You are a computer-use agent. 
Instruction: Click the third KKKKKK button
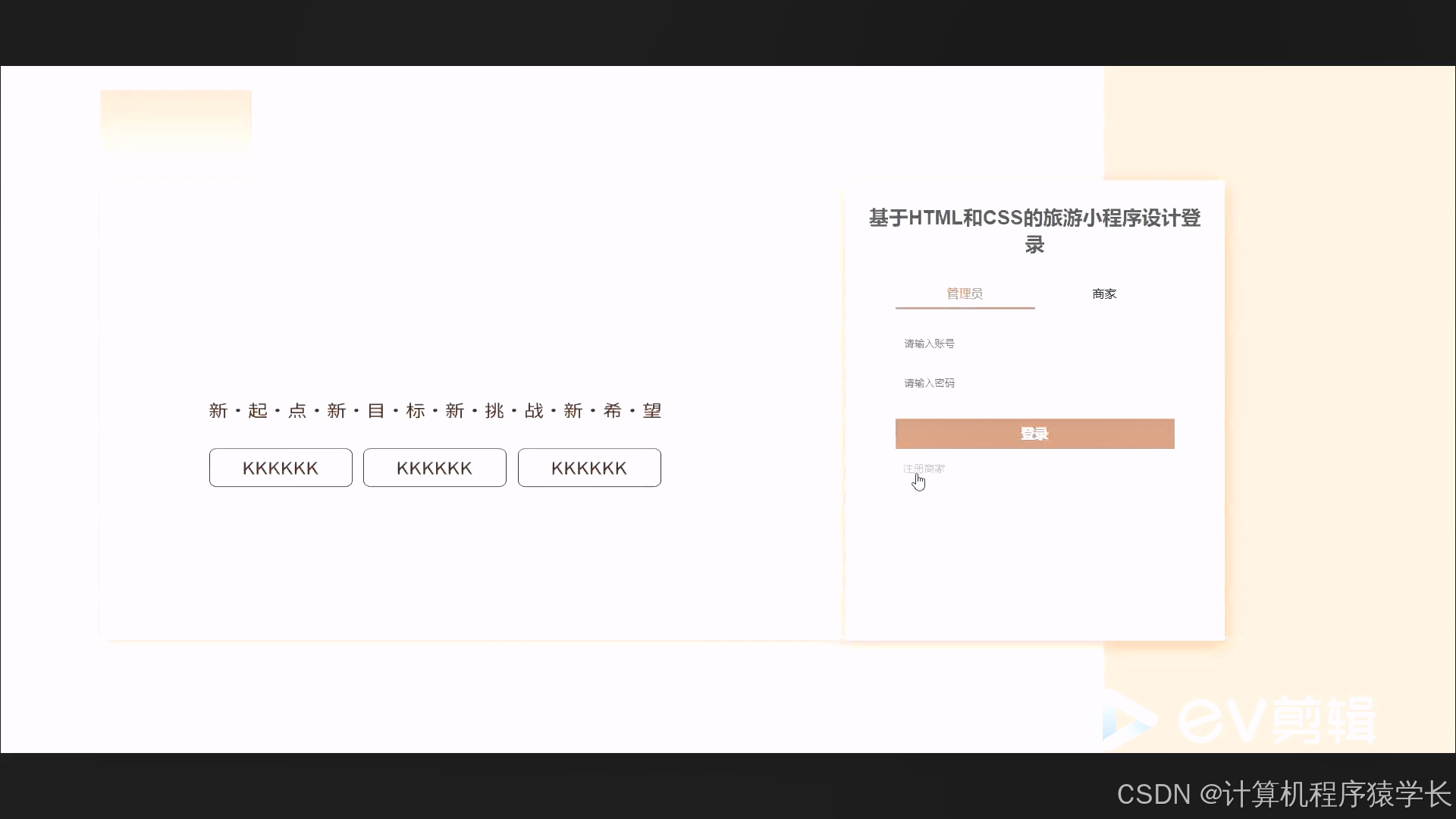(x=589, y=468)
